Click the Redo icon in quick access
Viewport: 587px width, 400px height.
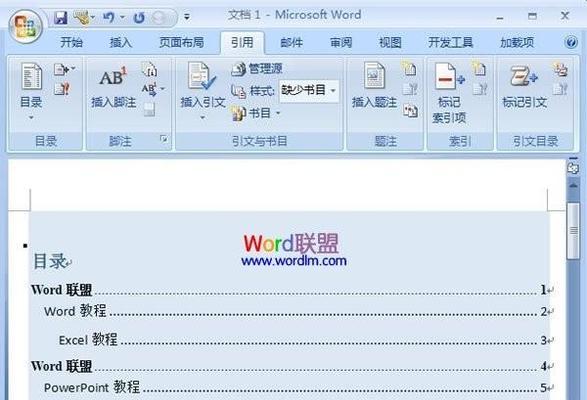[139, 18]
